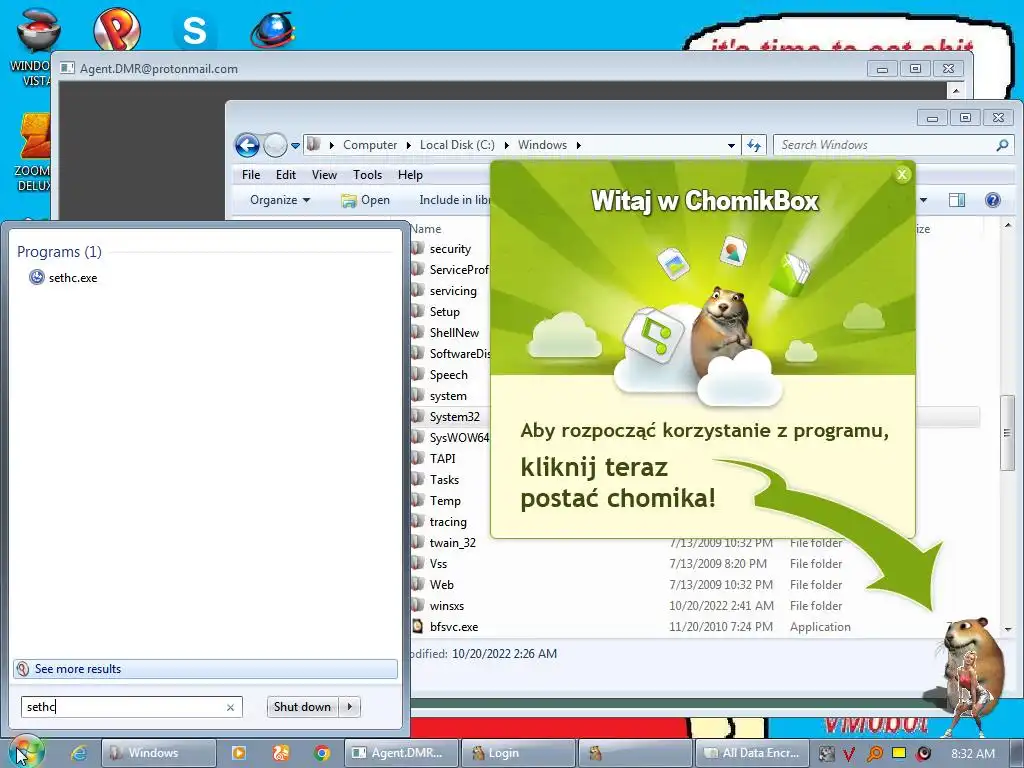Clear the Start menu search text
Image resolution: width=1024 pixels, height=768 pixels.
point(230,707)
